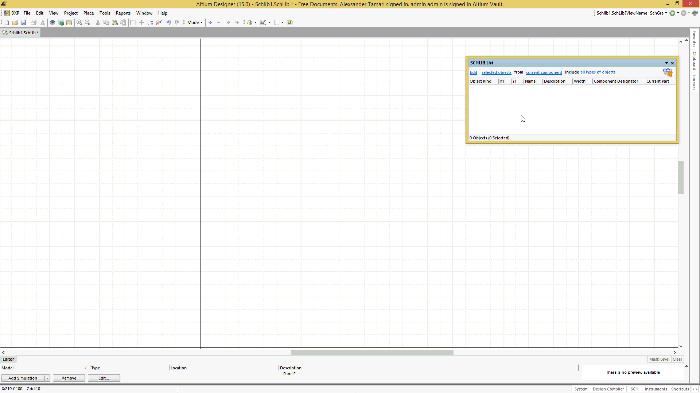
Task: Click the Home page icon at top right
Action: (x=695, y=13)
